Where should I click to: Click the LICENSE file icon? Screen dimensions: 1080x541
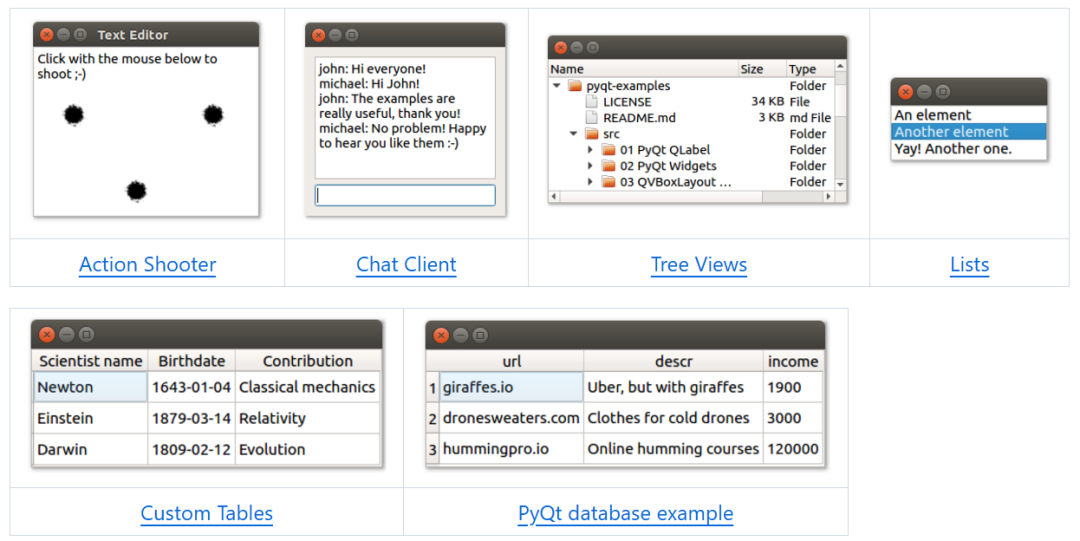point(591,102)
